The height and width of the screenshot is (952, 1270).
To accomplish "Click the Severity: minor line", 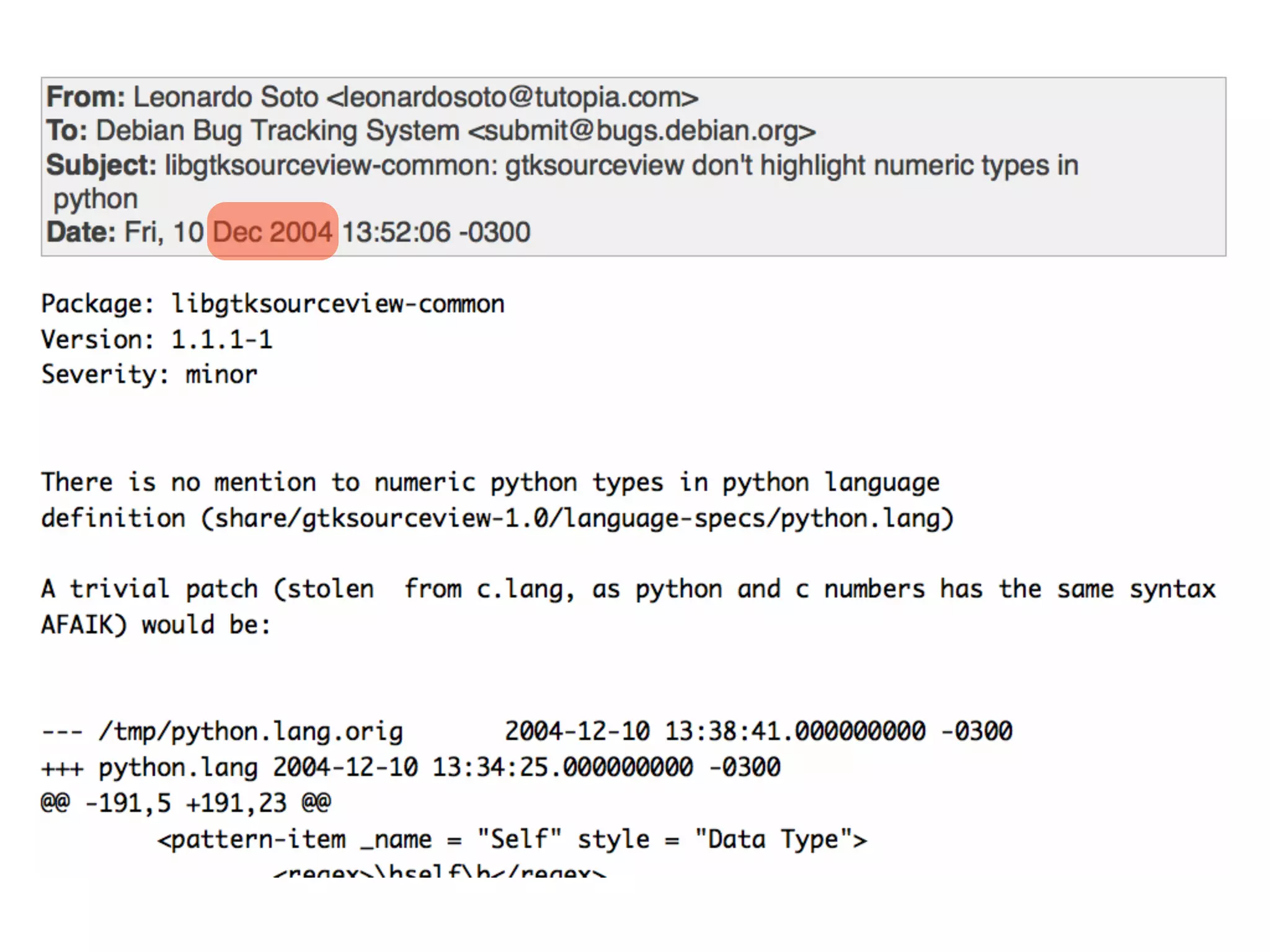I will point(149,374).
